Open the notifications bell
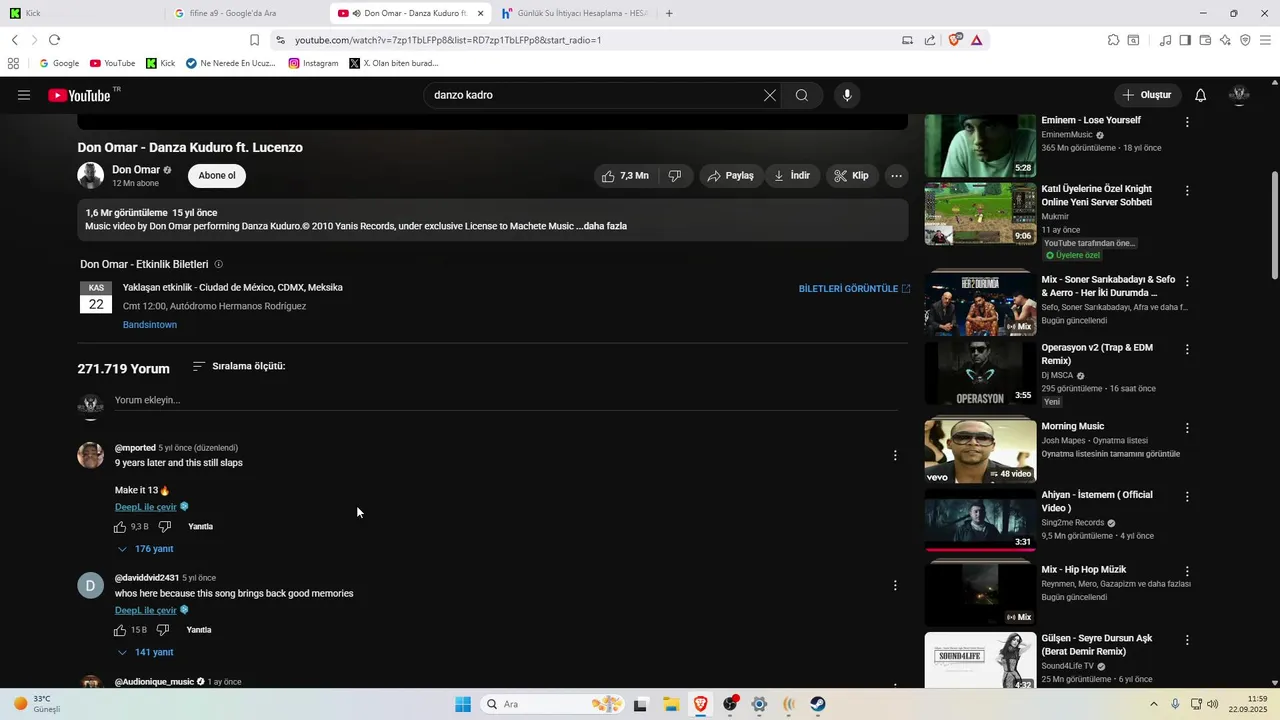 tap(1200, 95)
